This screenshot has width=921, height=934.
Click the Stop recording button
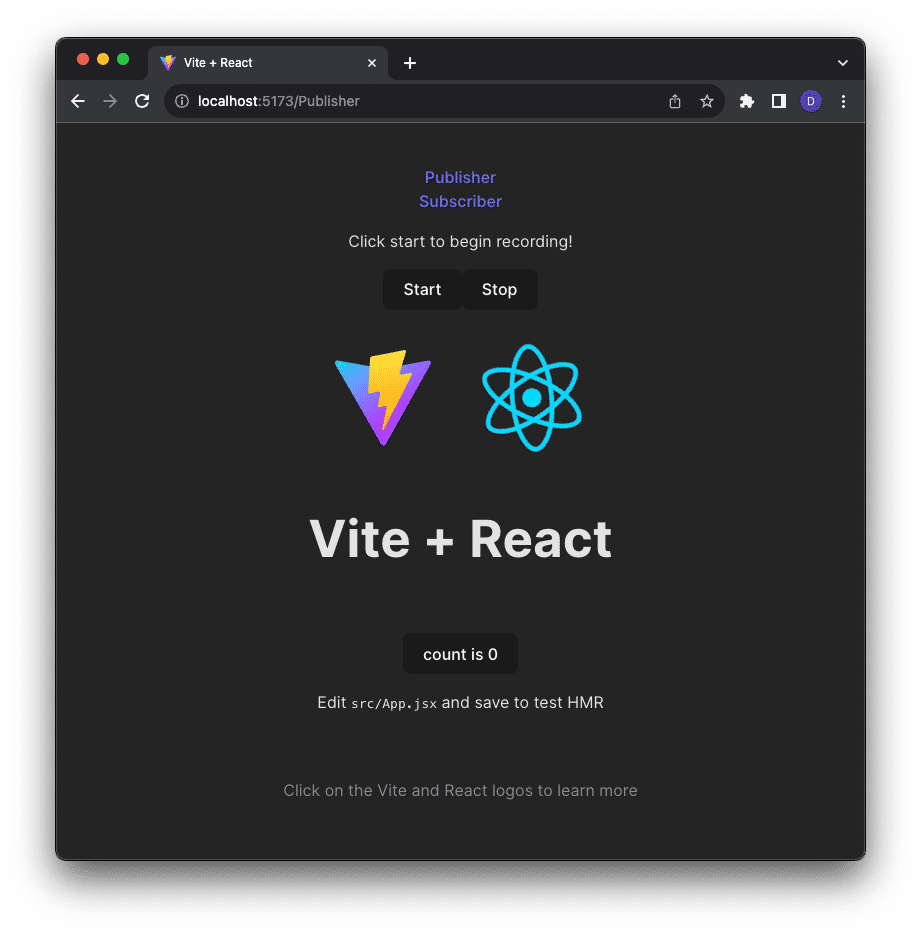pyautogui.click(x=499, y=289)
